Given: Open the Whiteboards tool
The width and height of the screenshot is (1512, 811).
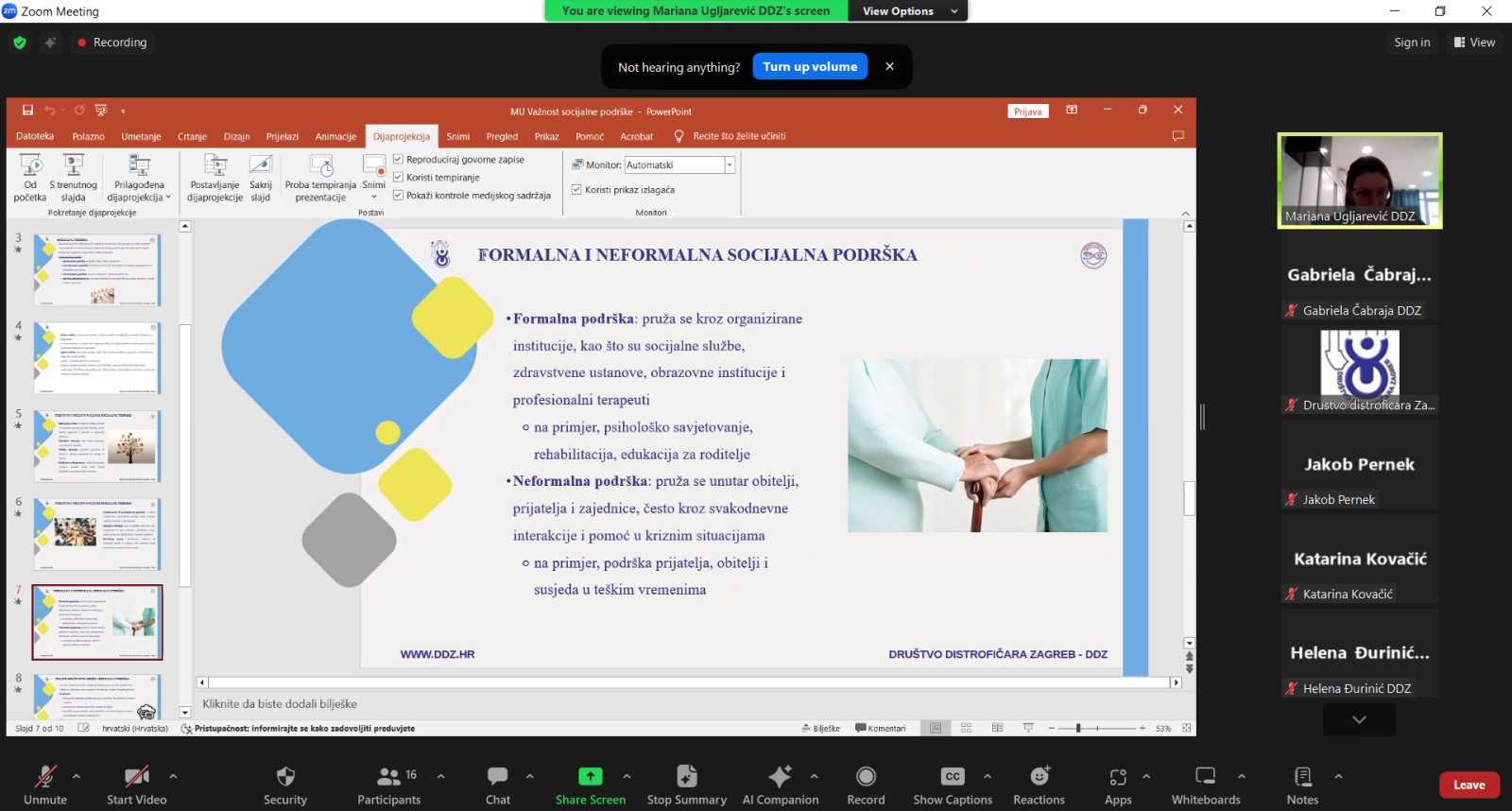Looking at the screenshot, I should click(1205, 777).
